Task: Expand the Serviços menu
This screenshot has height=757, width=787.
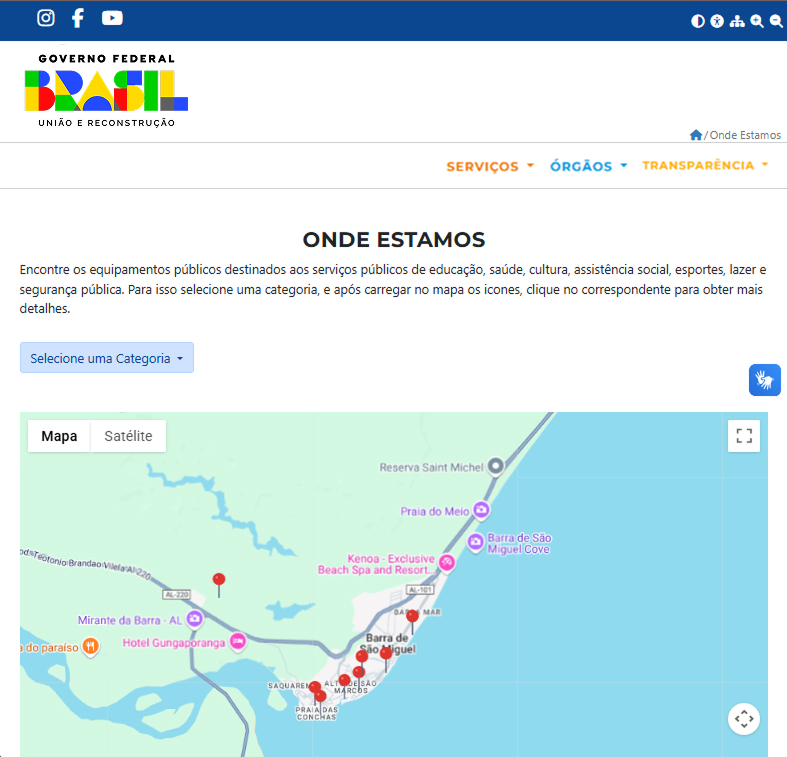Action: click(x=490, y=166)
